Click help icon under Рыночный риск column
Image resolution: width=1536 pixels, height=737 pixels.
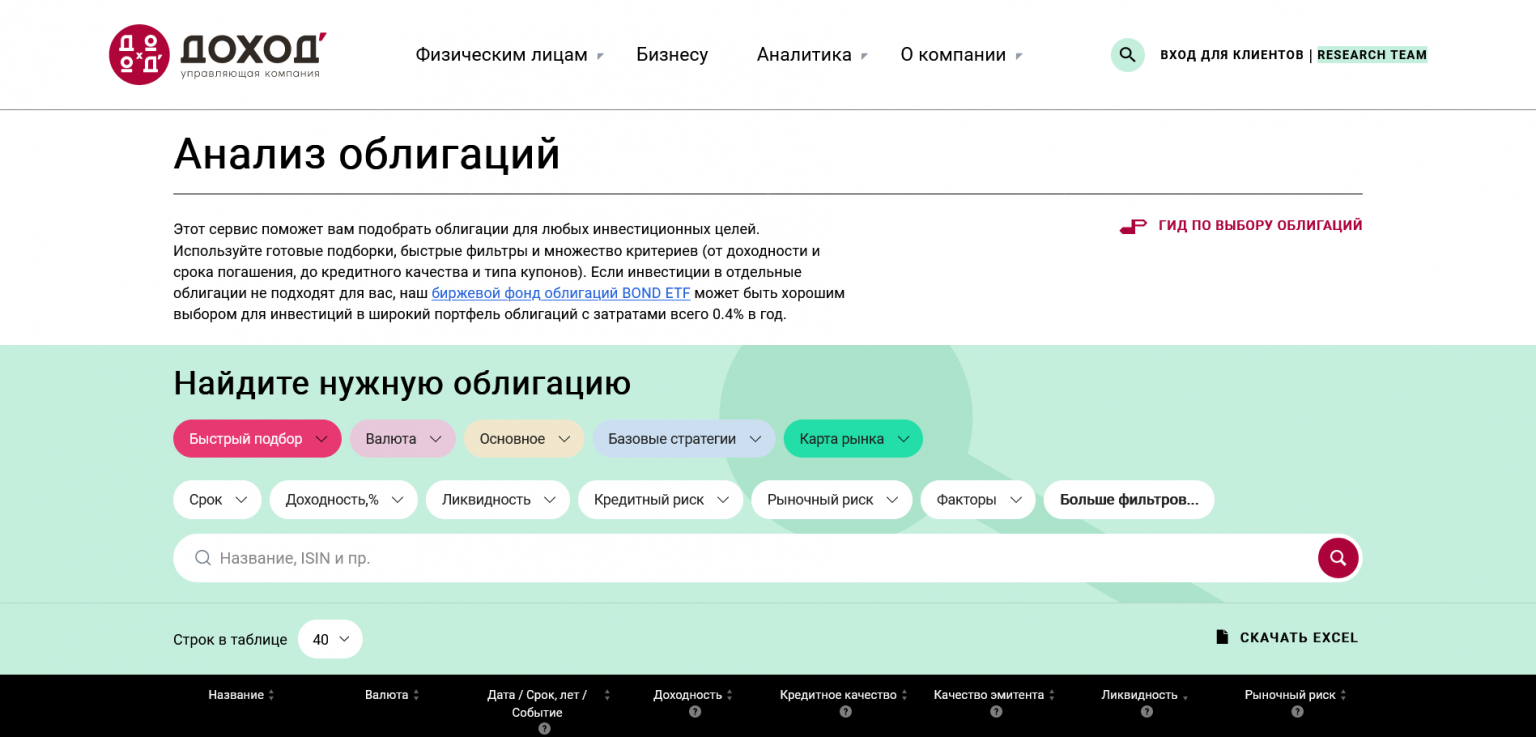point(1297,712)
